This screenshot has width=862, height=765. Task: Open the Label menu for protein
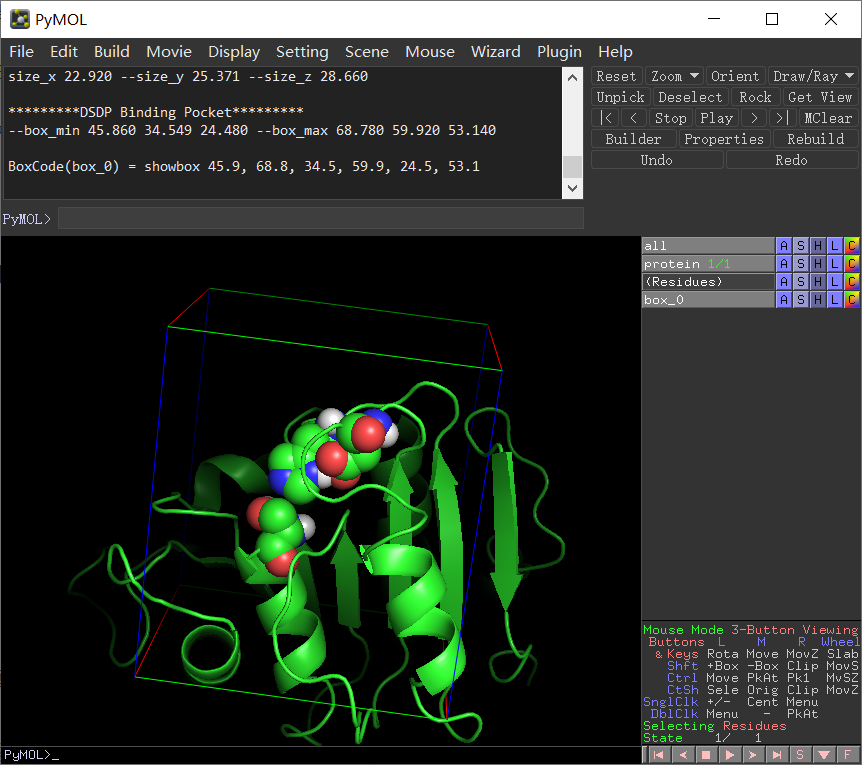point(834,263)
